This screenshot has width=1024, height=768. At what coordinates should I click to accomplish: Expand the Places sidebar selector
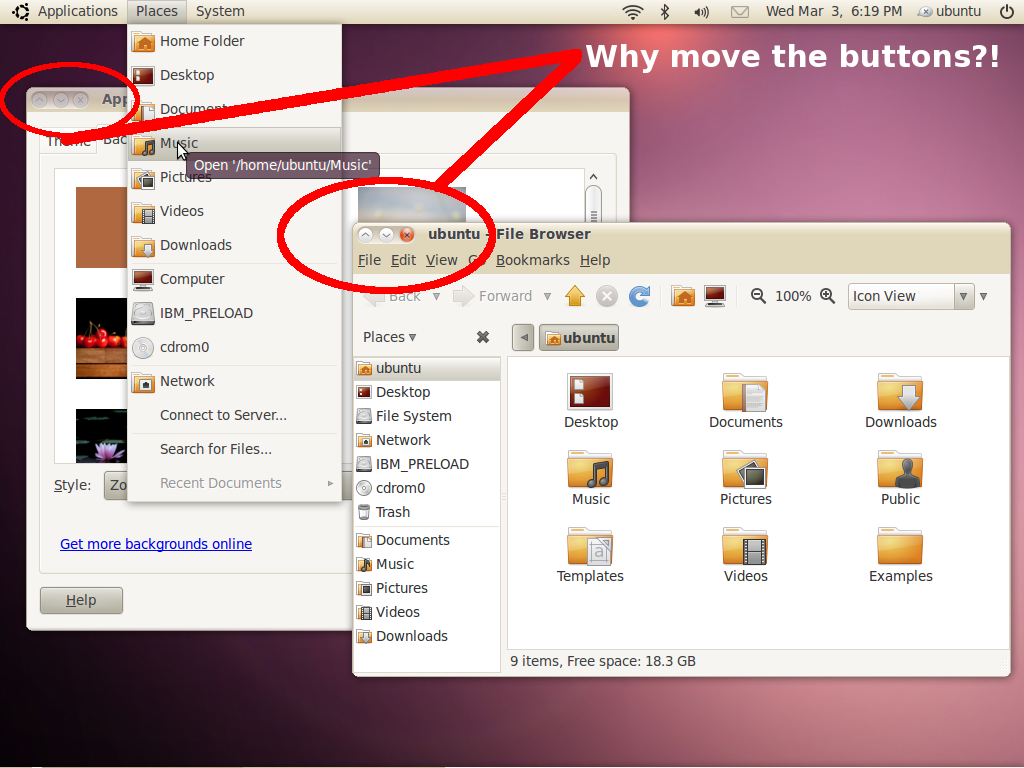click(390, 337)
